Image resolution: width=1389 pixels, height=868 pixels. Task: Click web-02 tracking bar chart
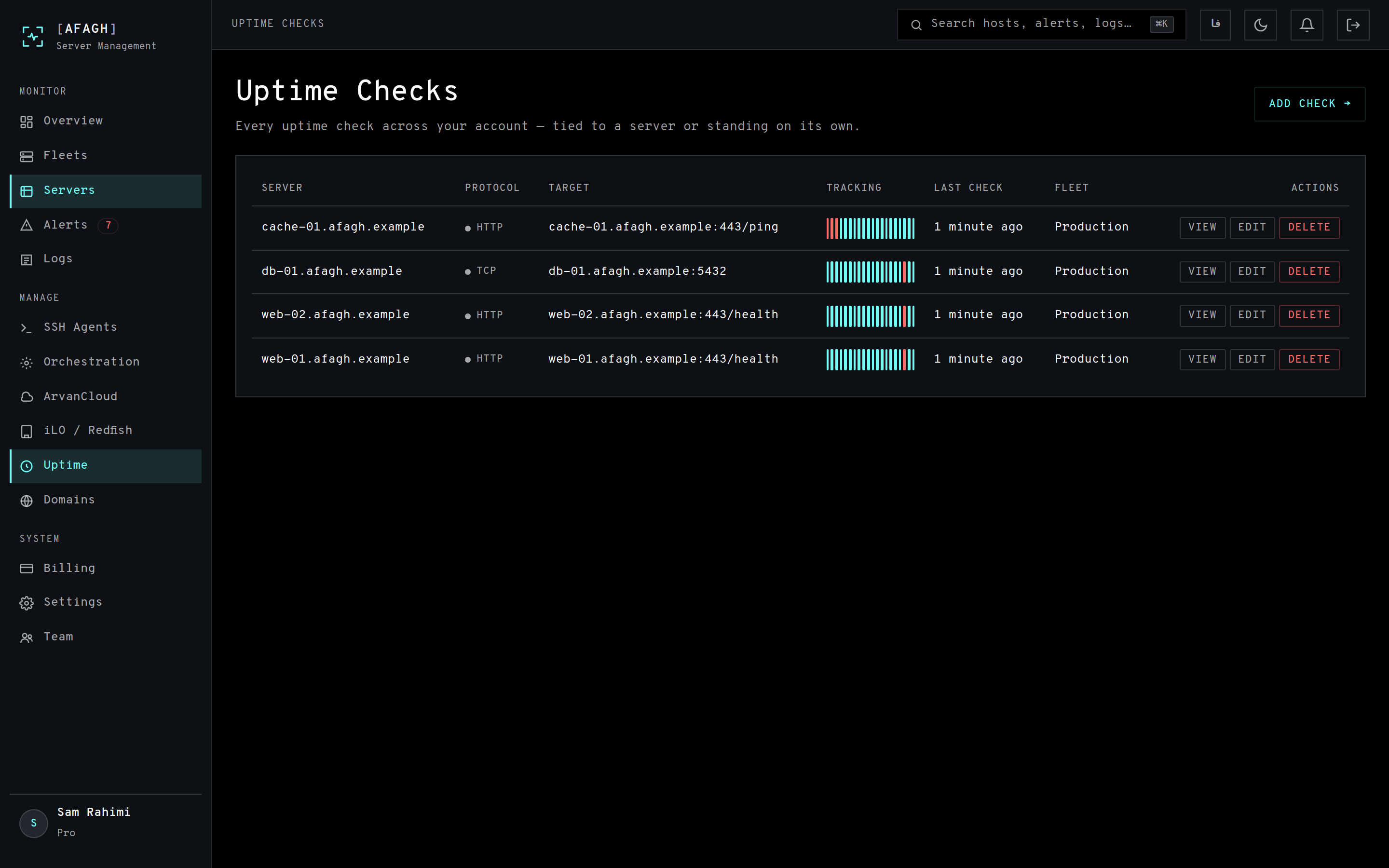tap(870, 316)
